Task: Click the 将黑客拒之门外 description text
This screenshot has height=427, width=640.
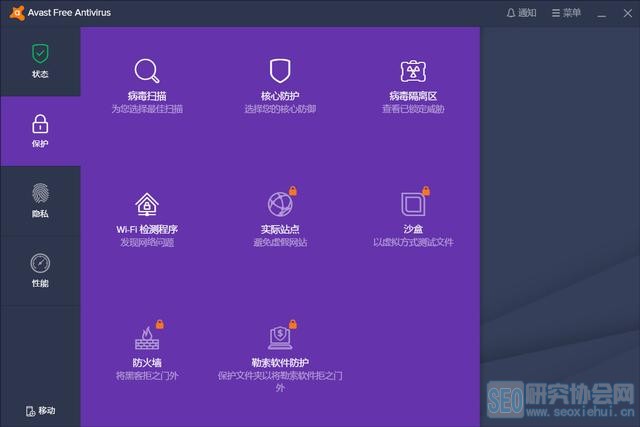Action: tap(147, 376)
